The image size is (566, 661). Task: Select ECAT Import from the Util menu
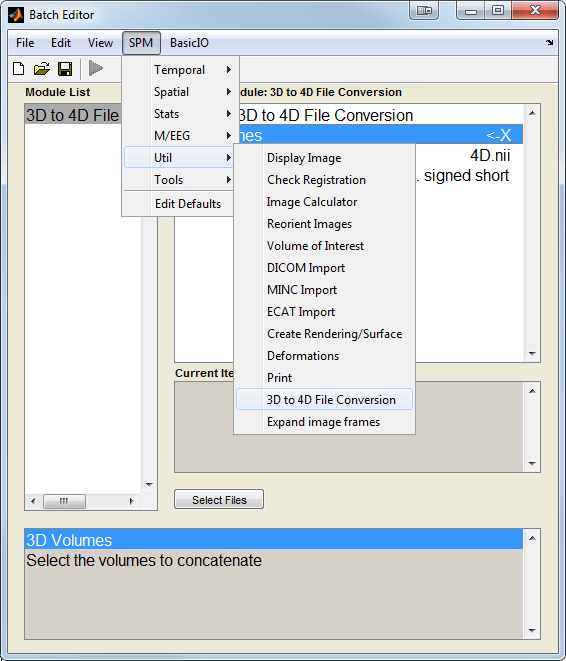coord(325,312)
